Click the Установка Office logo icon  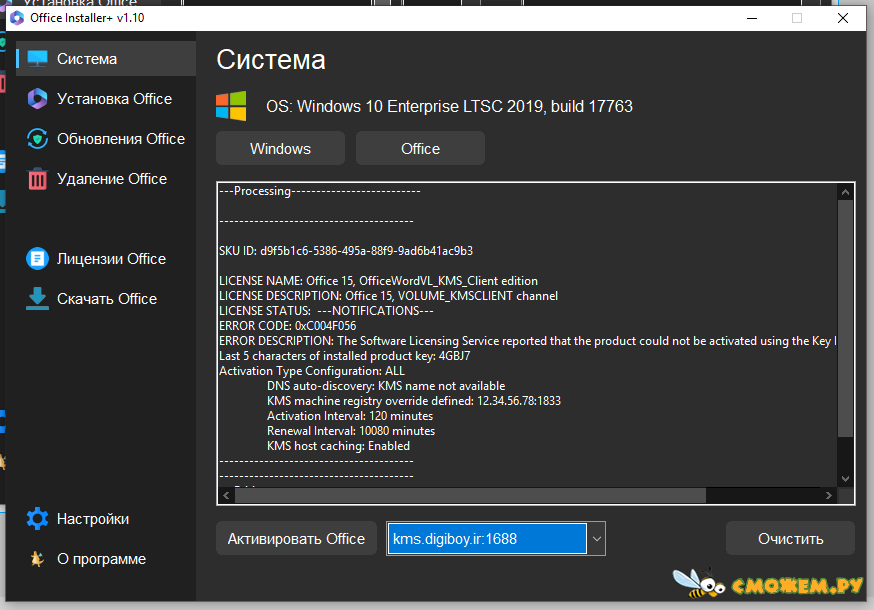tap(37, 99)
